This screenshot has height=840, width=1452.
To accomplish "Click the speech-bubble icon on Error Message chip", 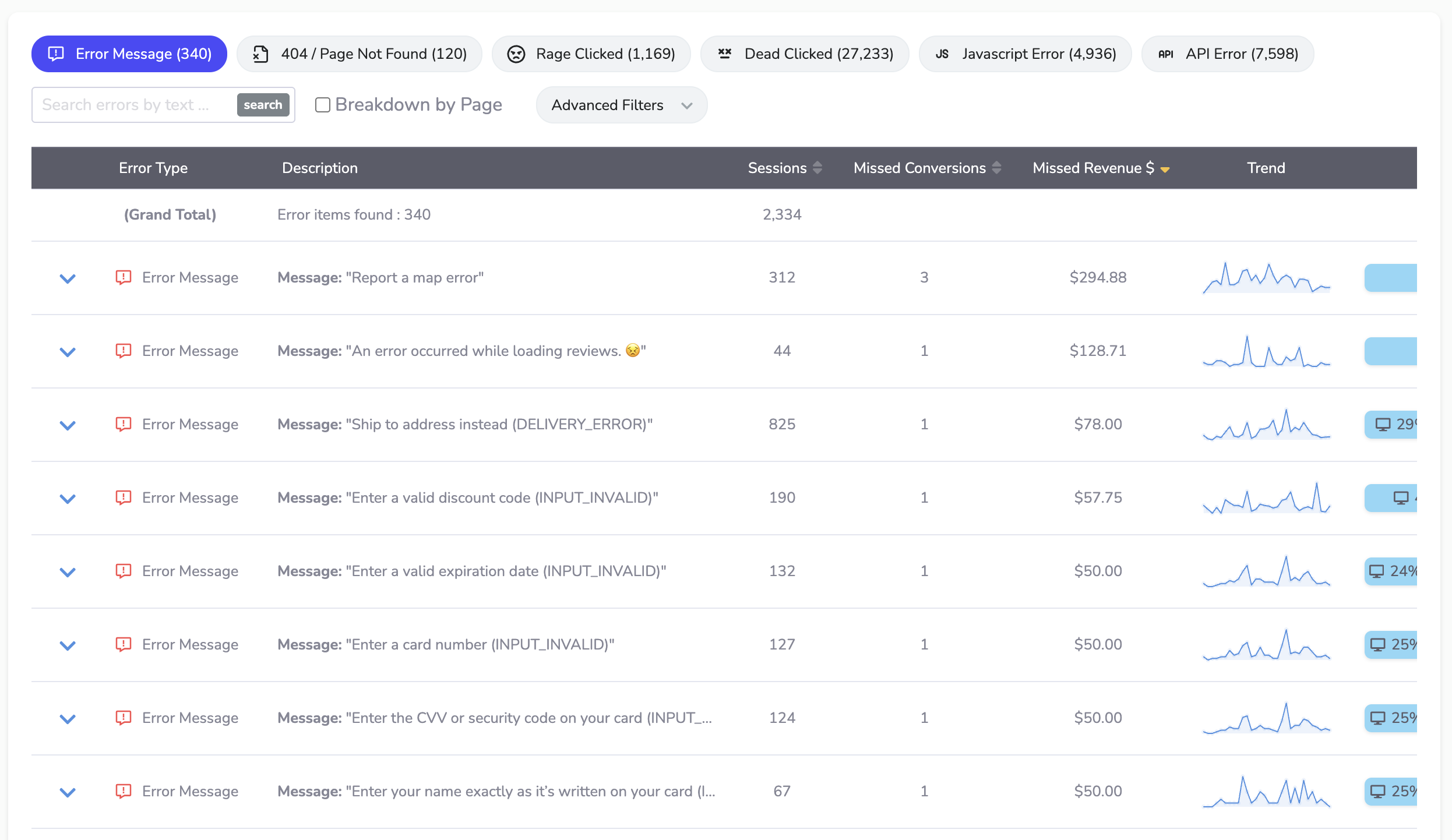I will 55,54.
